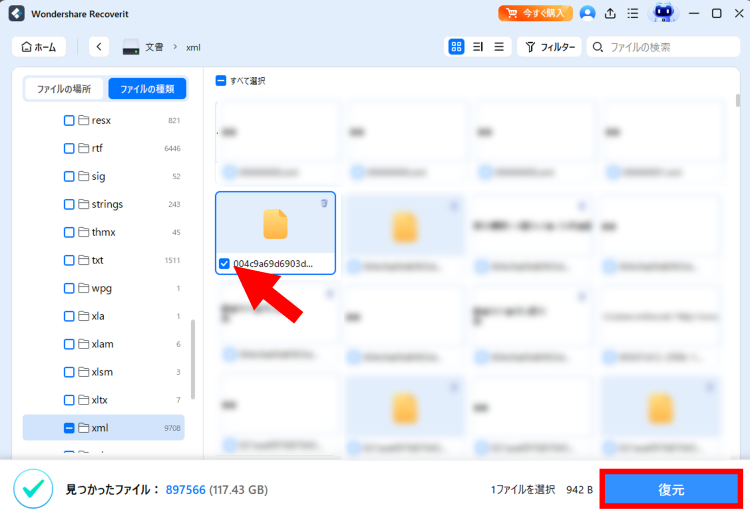Select the resx folder row
This screenshot has width=750, height=516.
click(104, 121)
